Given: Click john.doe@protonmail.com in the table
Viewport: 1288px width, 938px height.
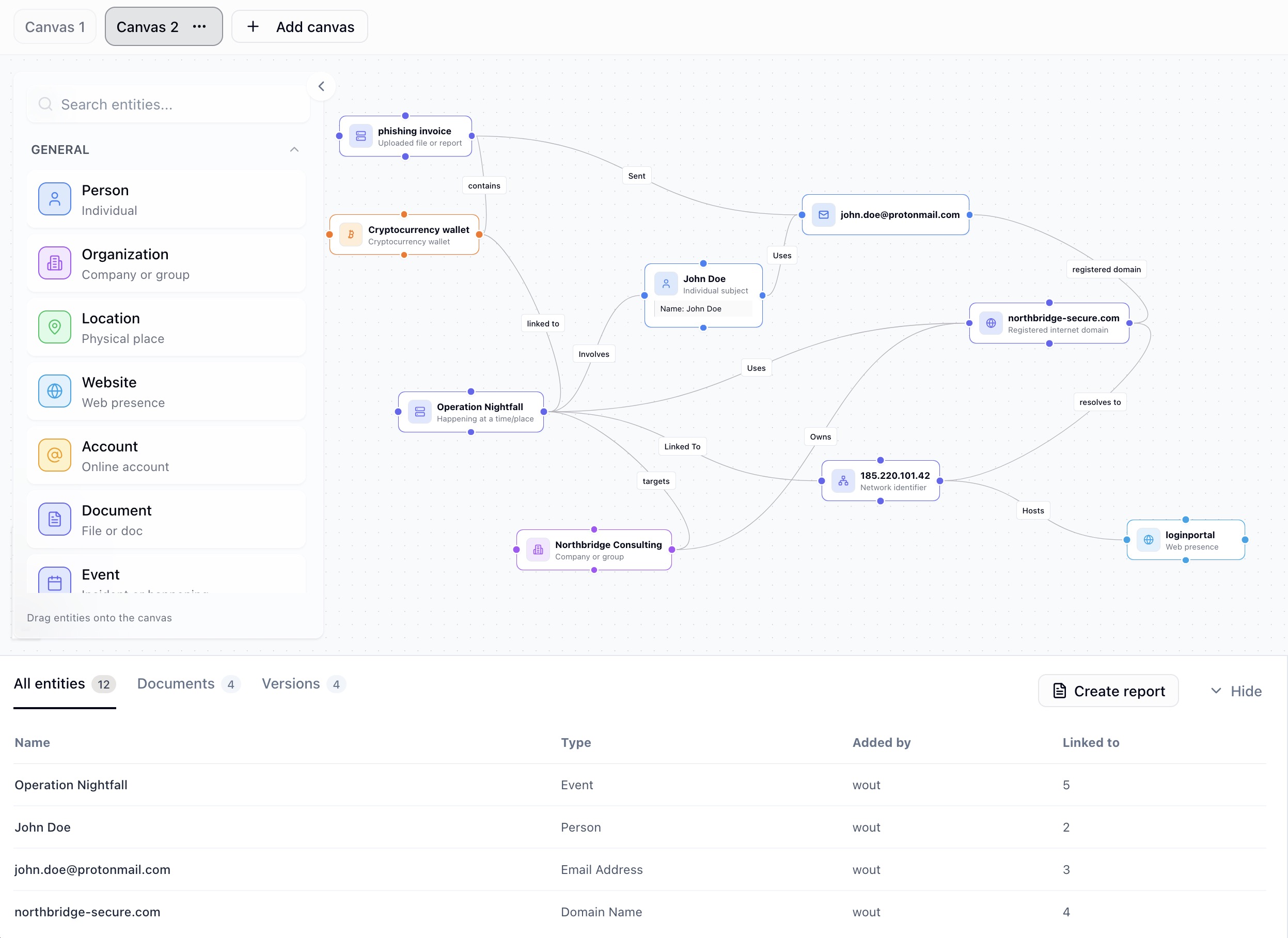Looking at the screenshot, I should pyautogui.click(x=92, y=869).
